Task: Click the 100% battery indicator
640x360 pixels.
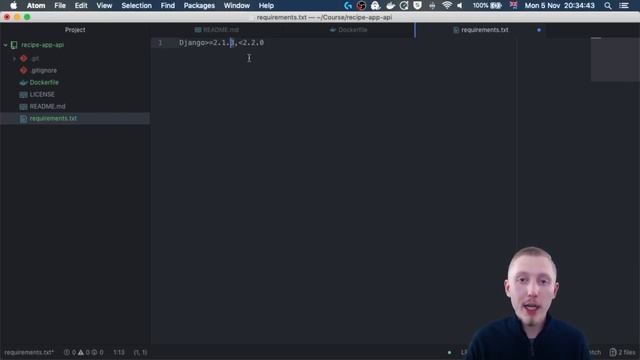Action: coord(487,5)
